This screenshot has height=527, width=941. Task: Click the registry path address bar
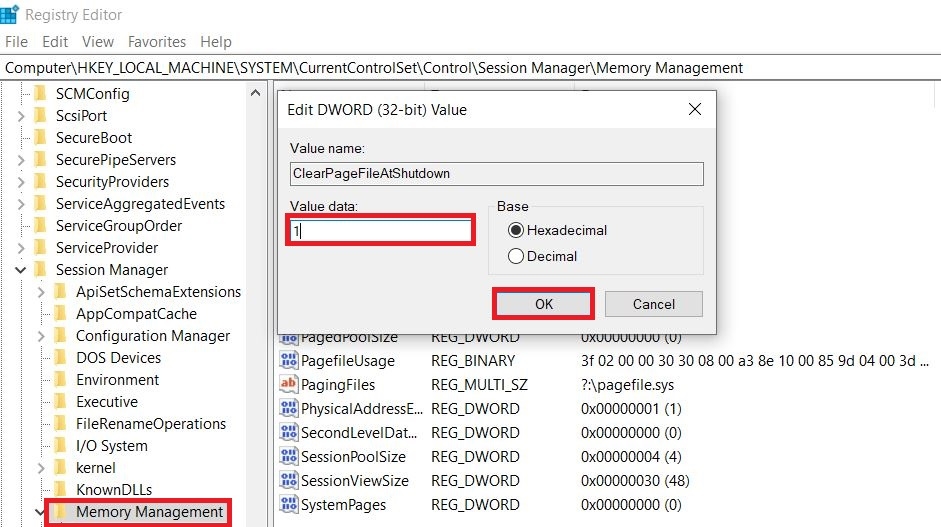coord(470,68)
